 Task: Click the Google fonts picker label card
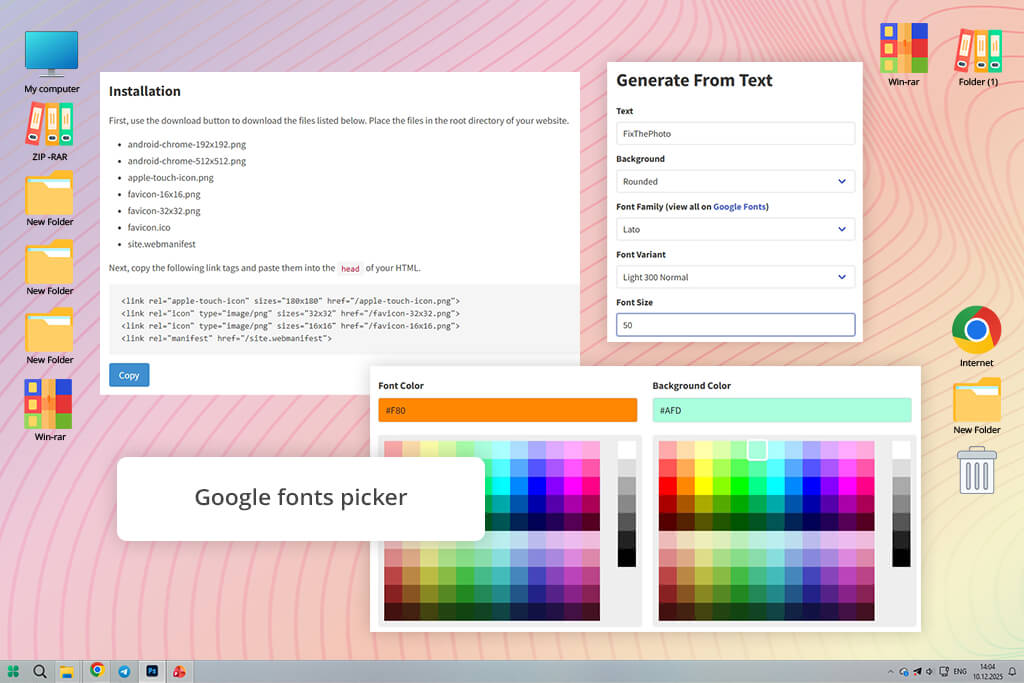300,498
